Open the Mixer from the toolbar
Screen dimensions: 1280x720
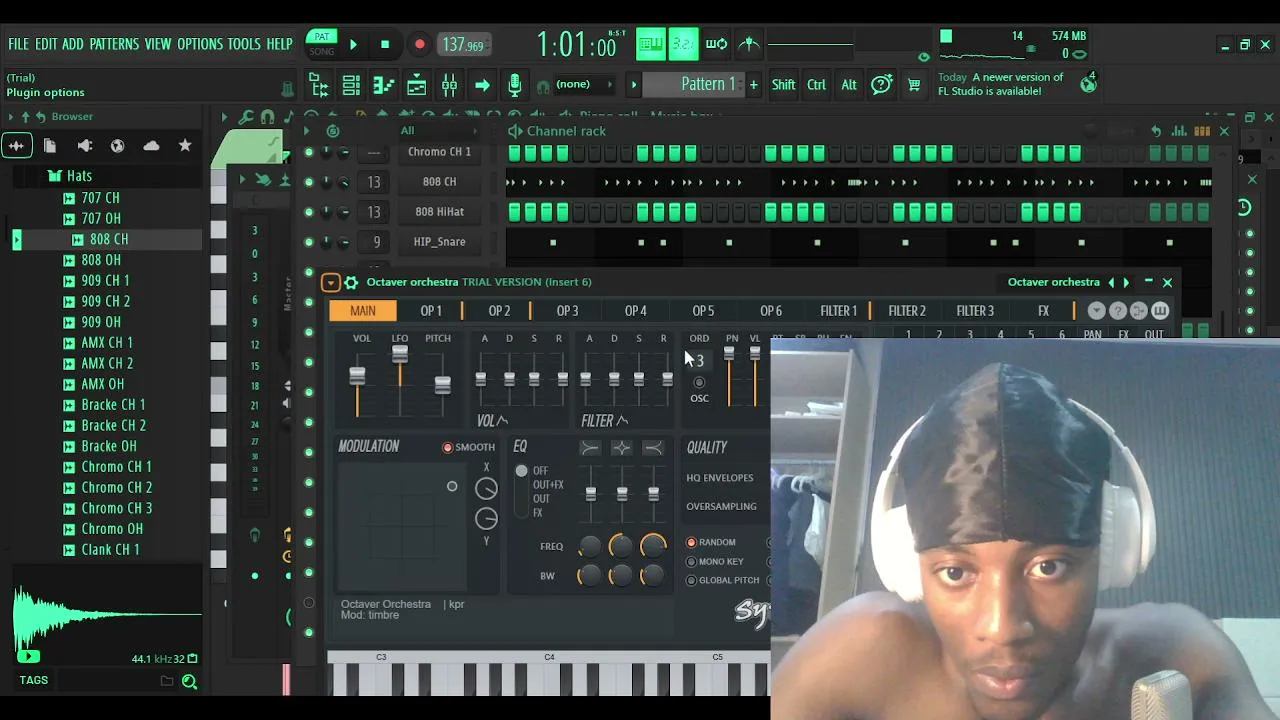(449, 85)
